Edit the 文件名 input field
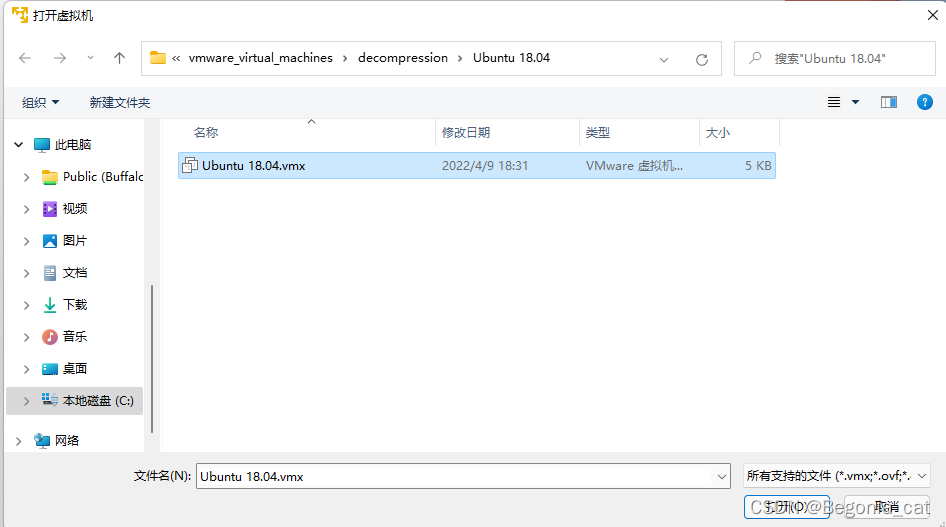The height and width of the screenshot is (527, 946). click(x=456, y=476)
